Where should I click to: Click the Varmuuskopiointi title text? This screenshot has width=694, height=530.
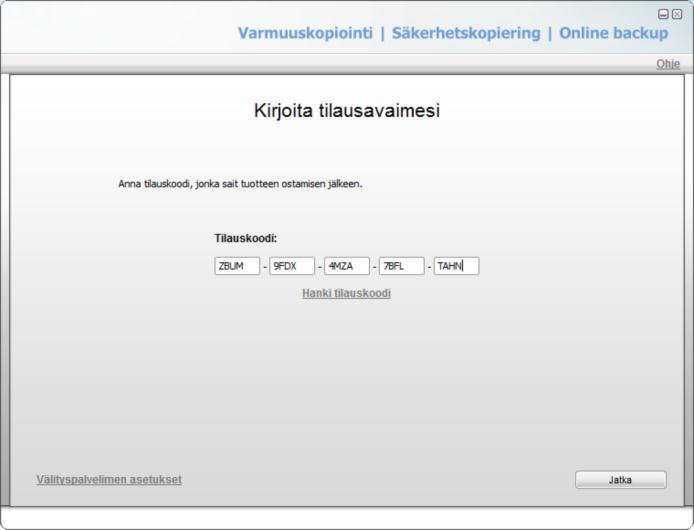305,33
